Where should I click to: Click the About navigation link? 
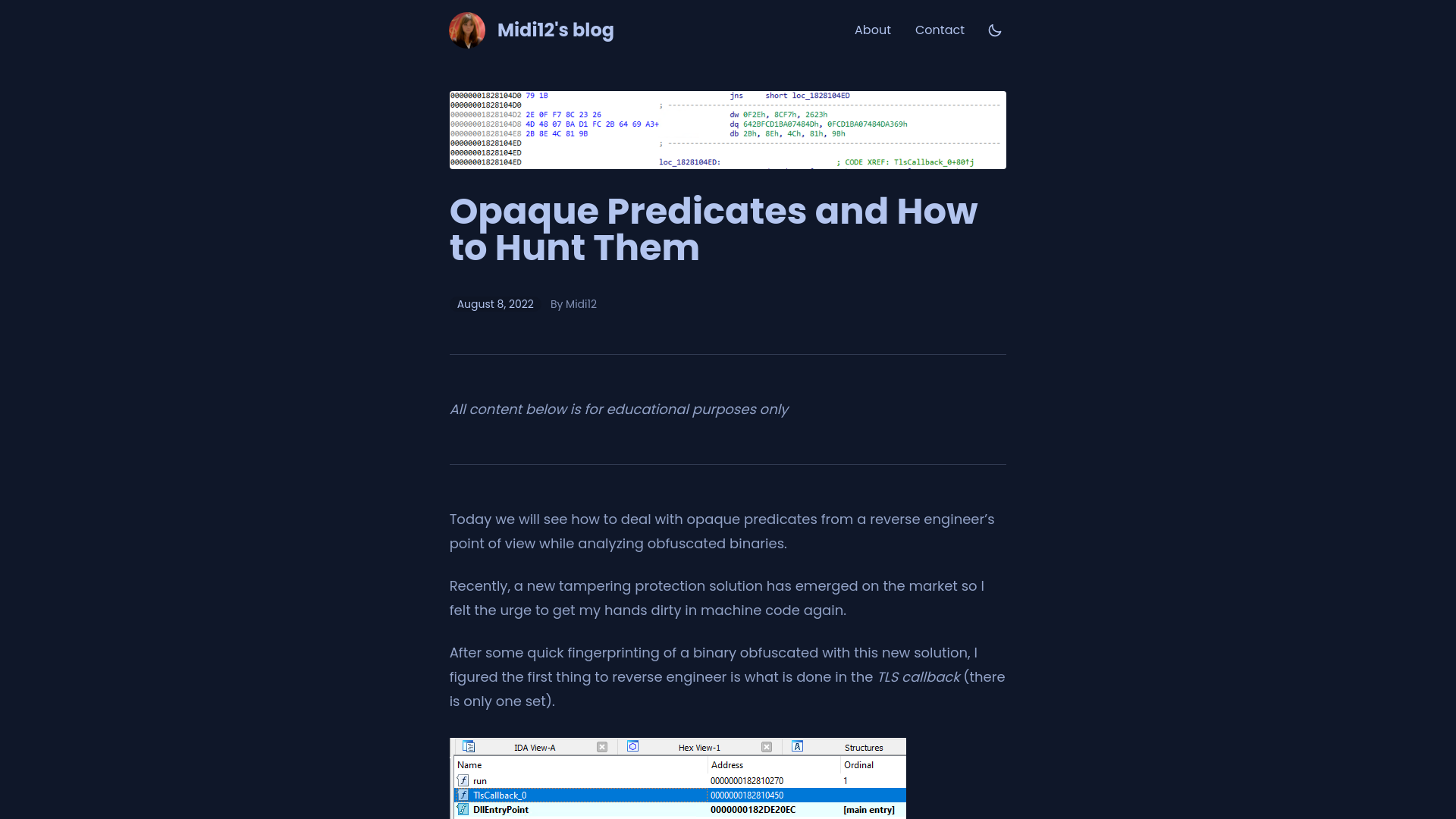(872, 30)
